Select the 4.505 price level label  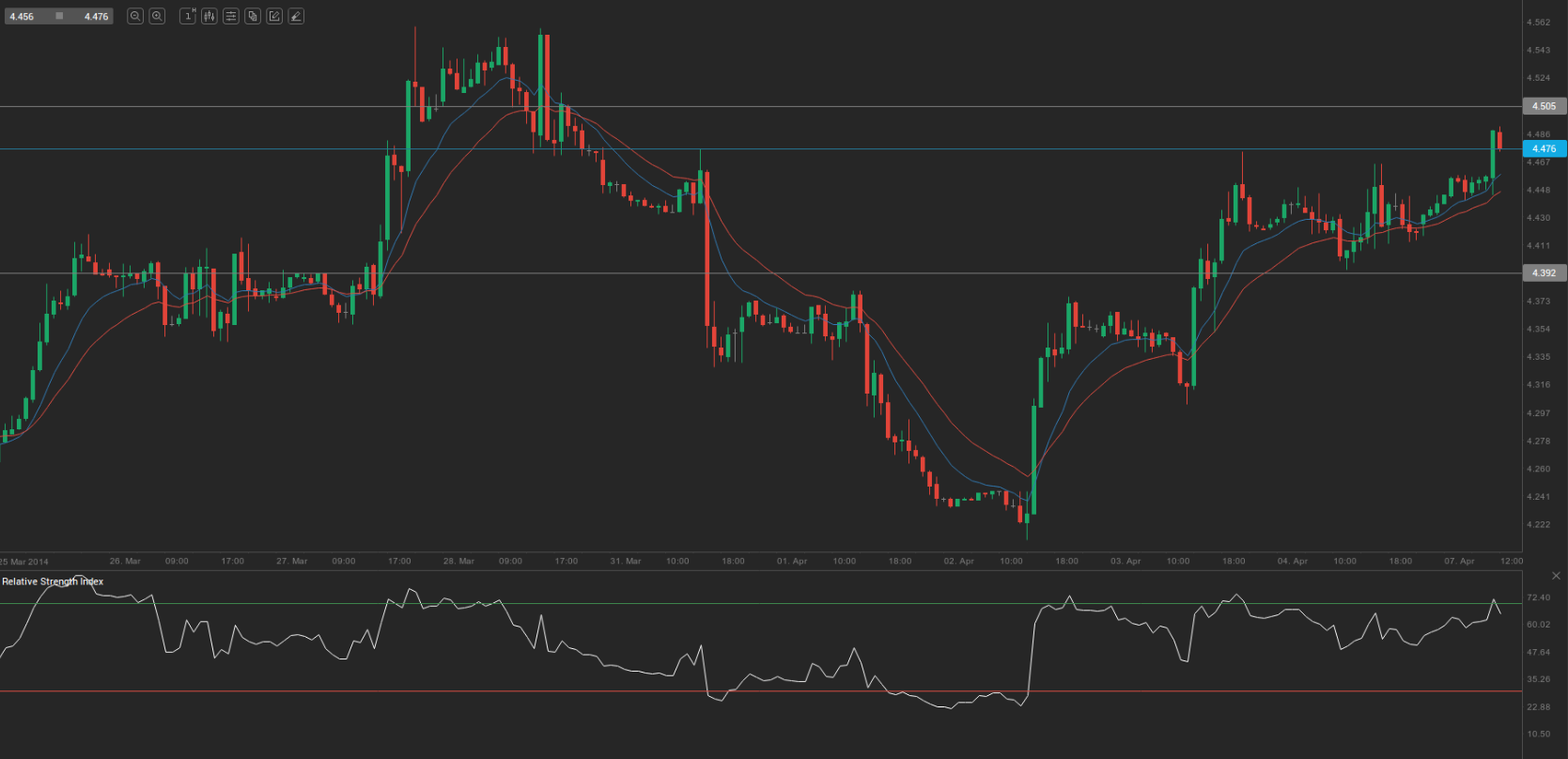(1544, 106)
